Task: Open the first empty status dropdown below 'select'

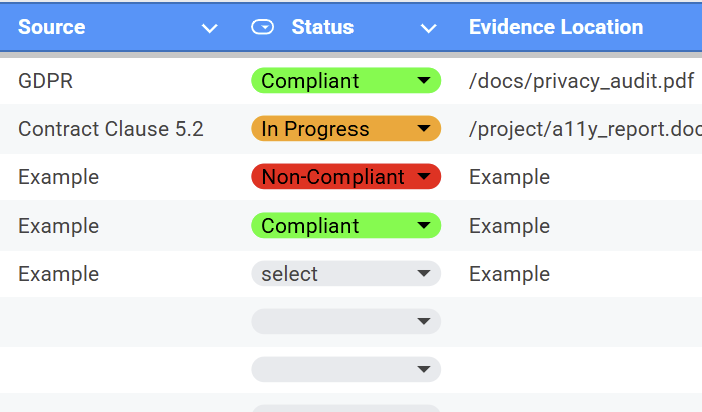Action: pos(346,322)
